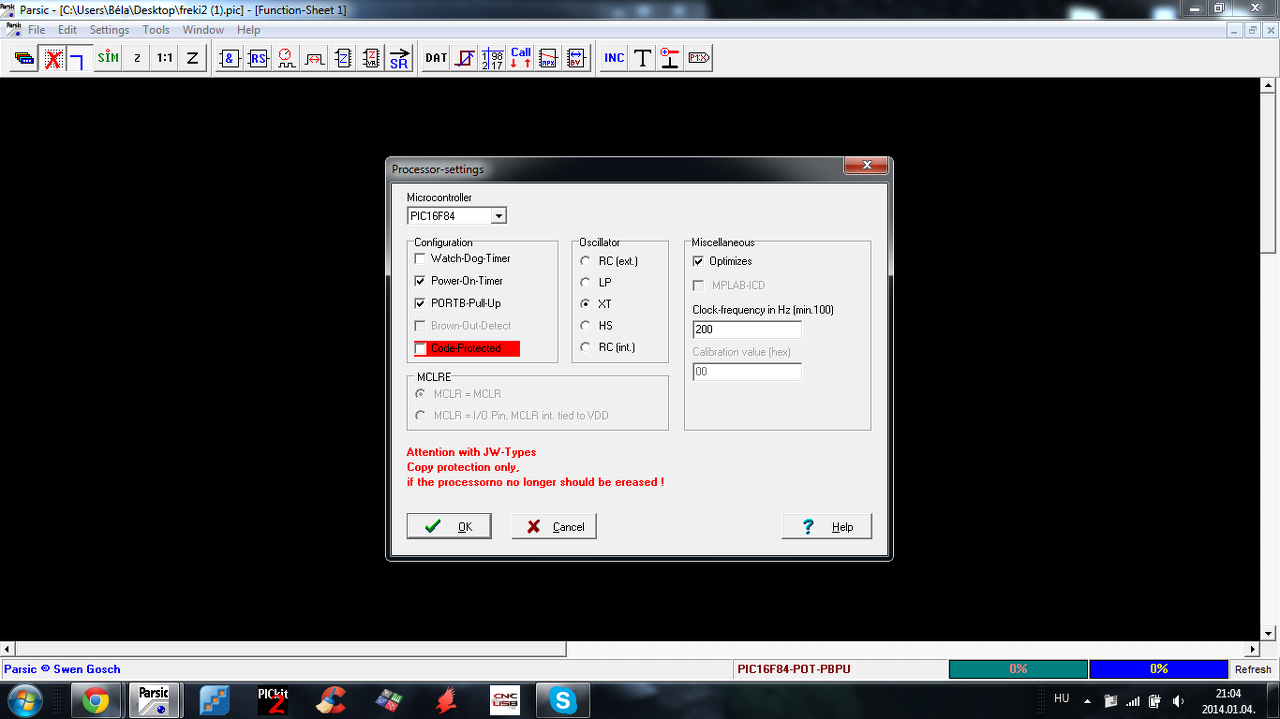1280x719 pixels.
Task: Open the Windows Start menu
Action: pyautogui.click(x=24, y=699)
